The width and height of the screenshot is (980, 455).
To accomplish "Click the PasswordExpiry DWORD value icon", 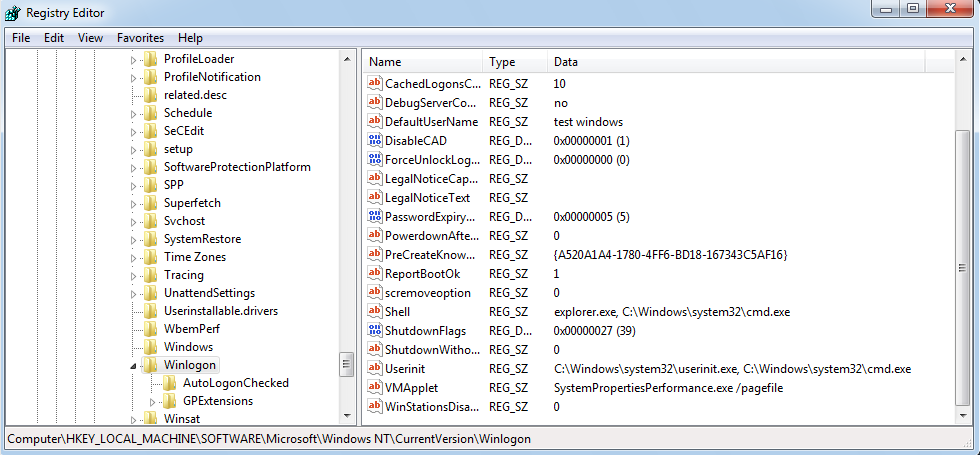I will coord(375,216).
